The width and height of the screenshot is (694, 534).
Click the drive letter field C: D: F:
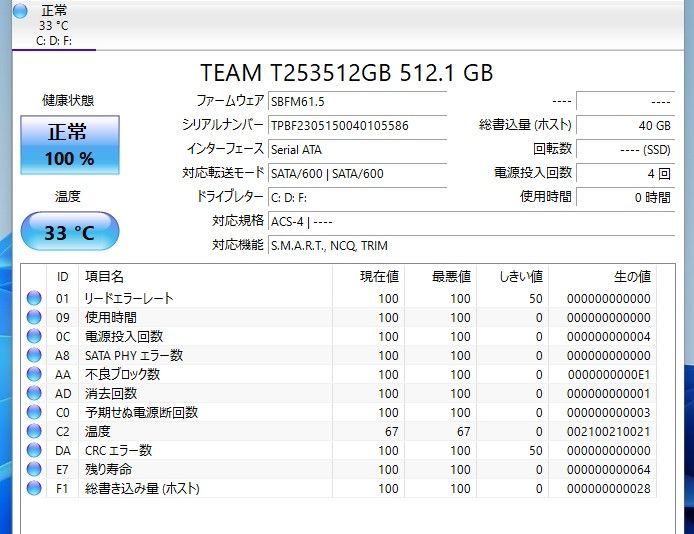coord(357,197)
